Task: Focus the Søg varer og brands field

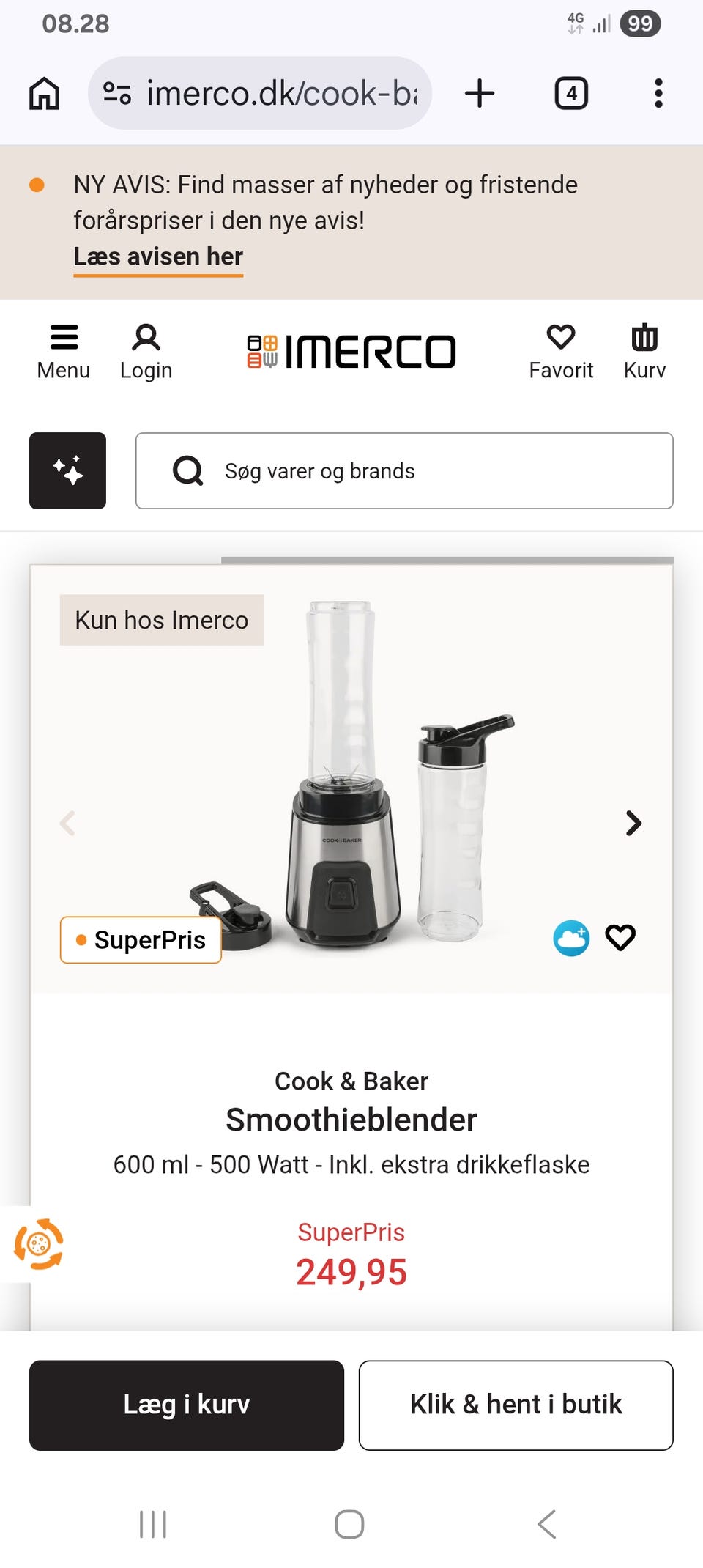Action: pyautogui.click(x=404, y=470)
